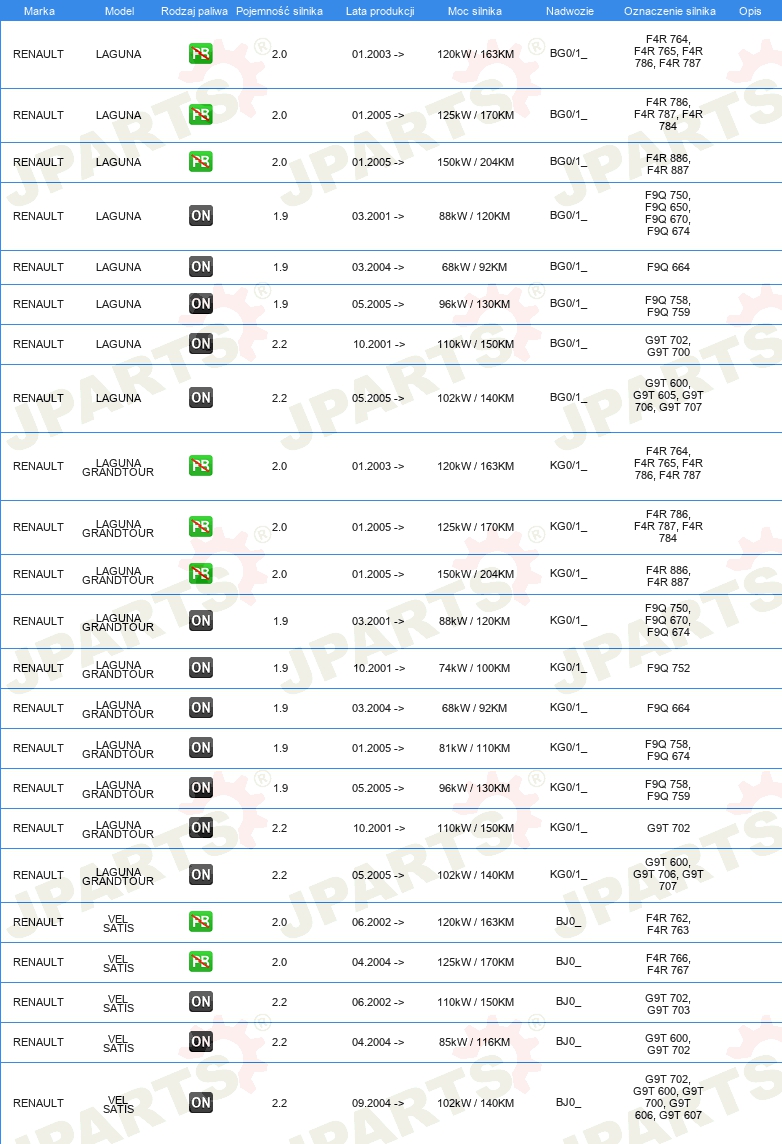Click the 150kW / 204KM Laguna Grandtour cell
The width and height of the screenshot is (782, 1144).
coord(476,574)
